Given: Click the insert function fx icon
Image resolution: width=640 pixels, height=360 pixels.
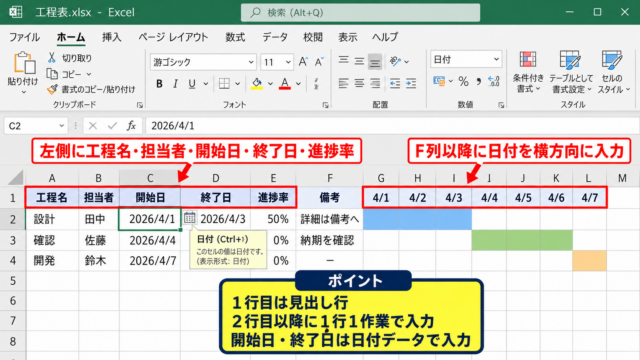Looking at the screenshot, I should point(131,126).
